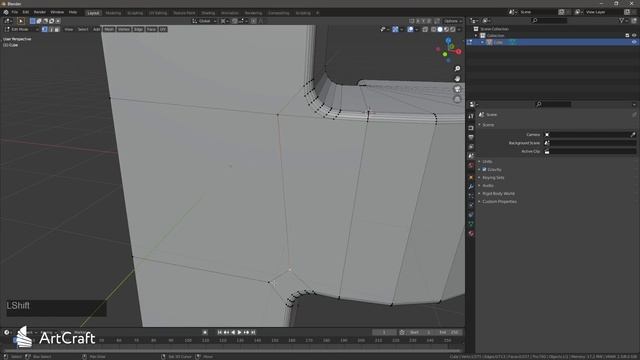Open the Edge menu in viewport header
640x360 pixels.
pyautogui.click(x=138, y=29)
